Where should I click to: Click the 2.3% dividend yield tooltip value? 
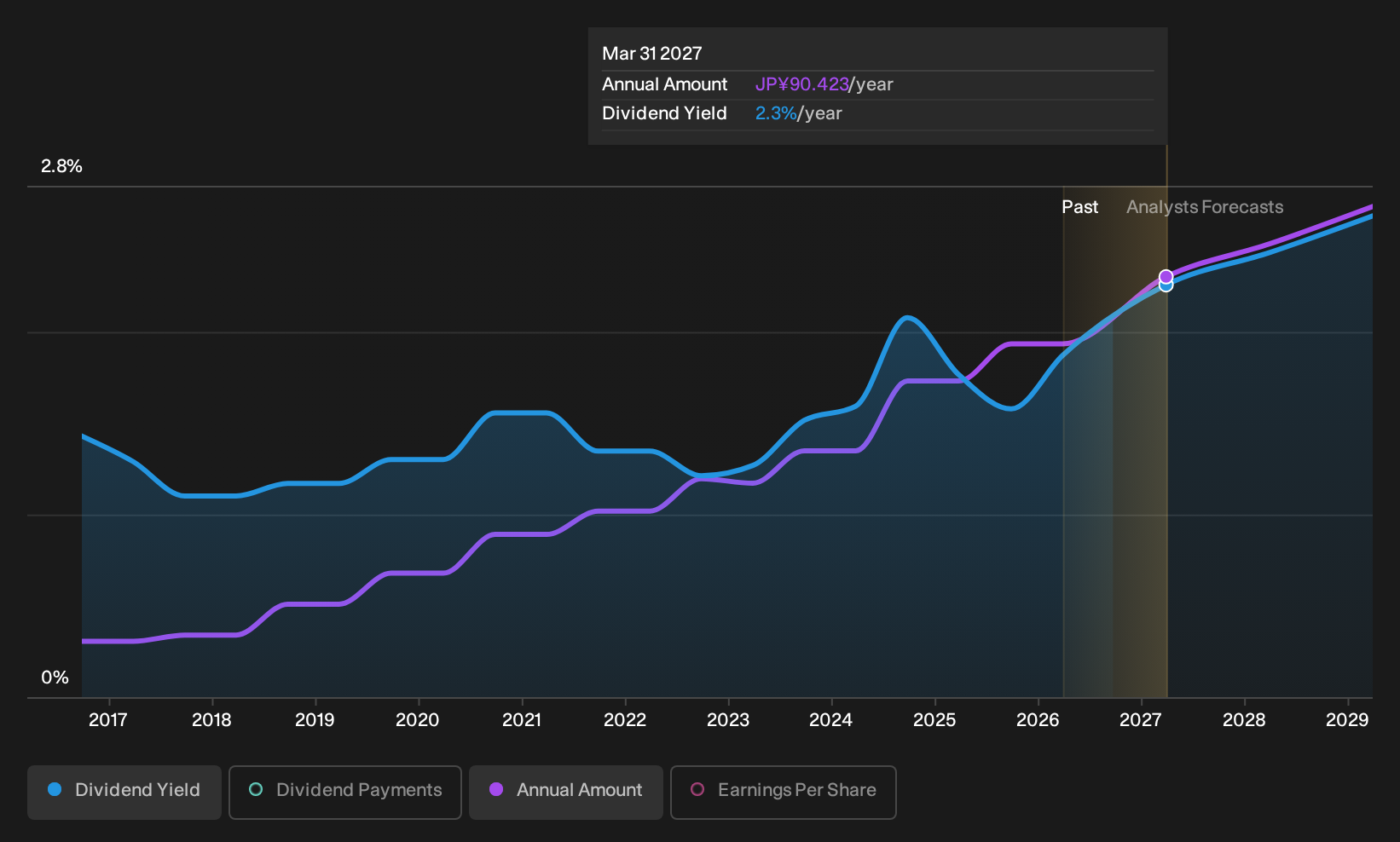(775, 113)
